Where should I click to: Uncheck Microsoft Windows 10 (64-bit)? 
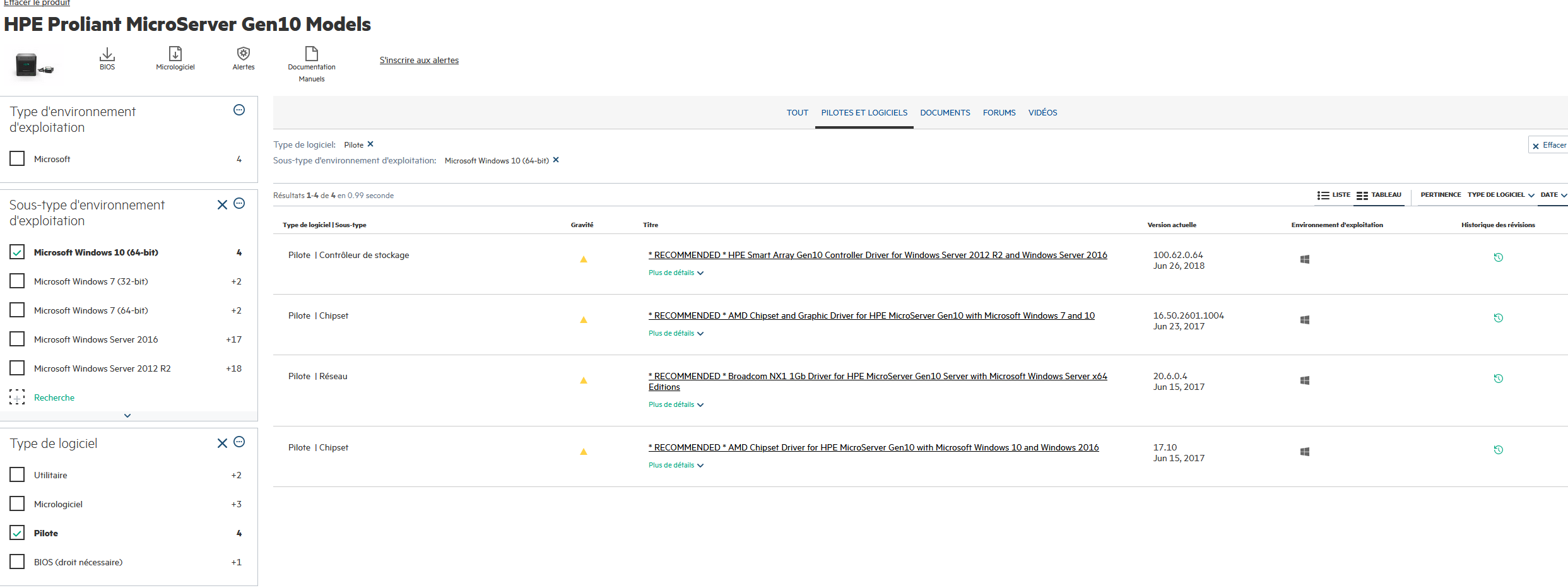[x=17, y=252]
